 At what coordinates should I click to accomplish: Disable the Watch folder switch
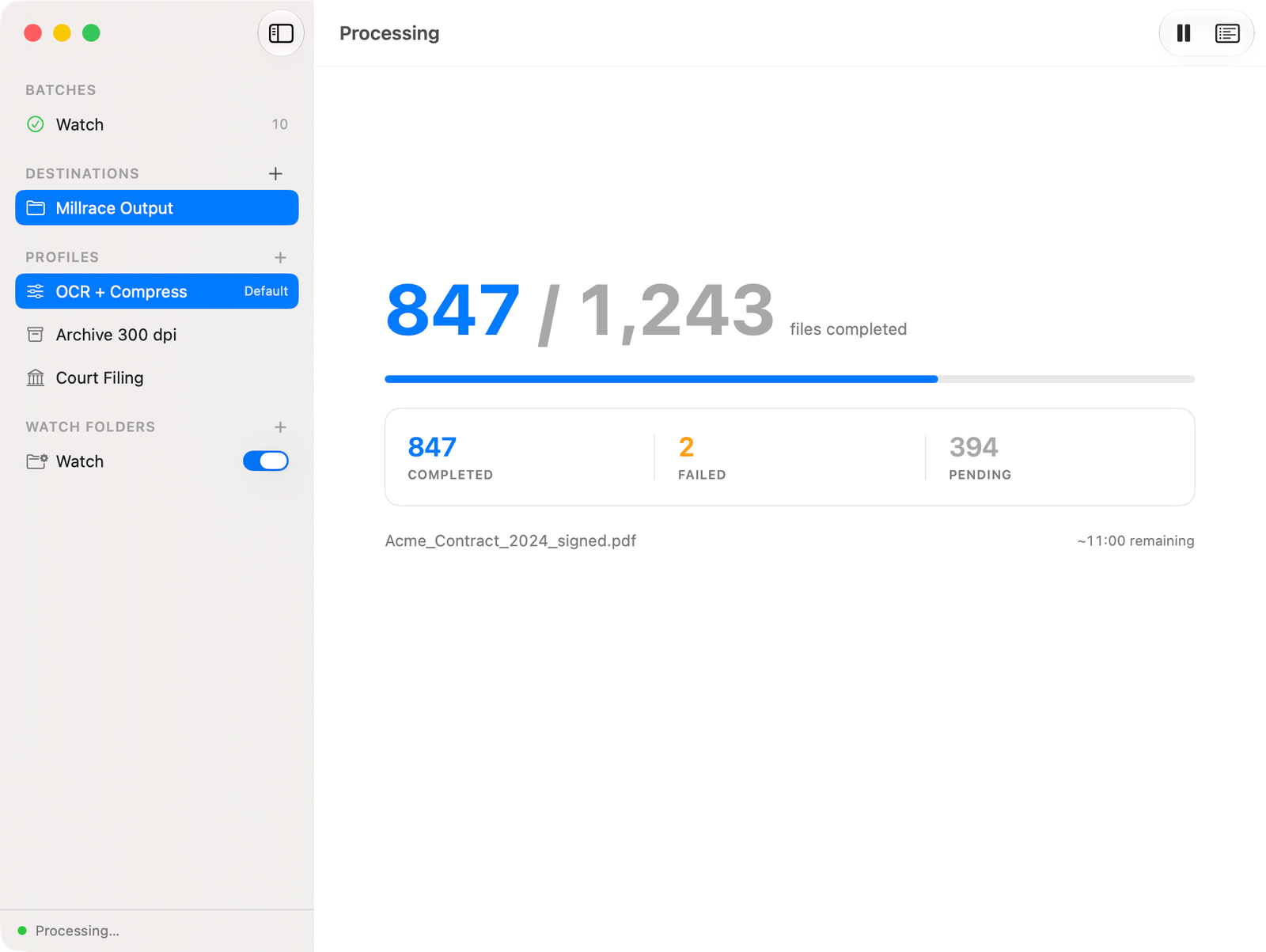[x=266, y=461]
